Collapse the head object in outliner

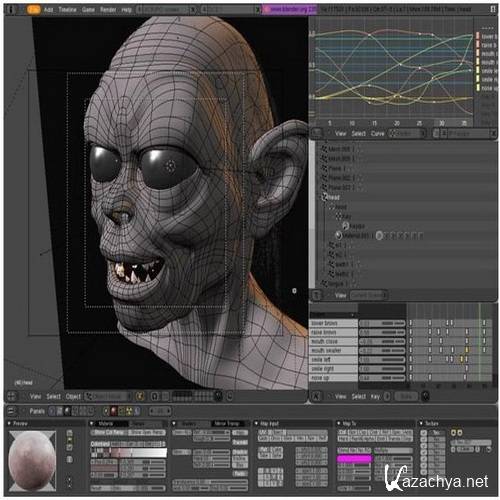coord(325,197)
